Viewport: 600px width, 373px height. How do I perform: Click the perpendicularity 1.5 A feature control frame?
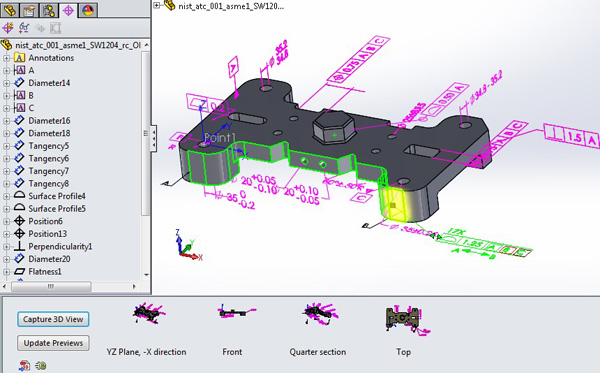571,136
